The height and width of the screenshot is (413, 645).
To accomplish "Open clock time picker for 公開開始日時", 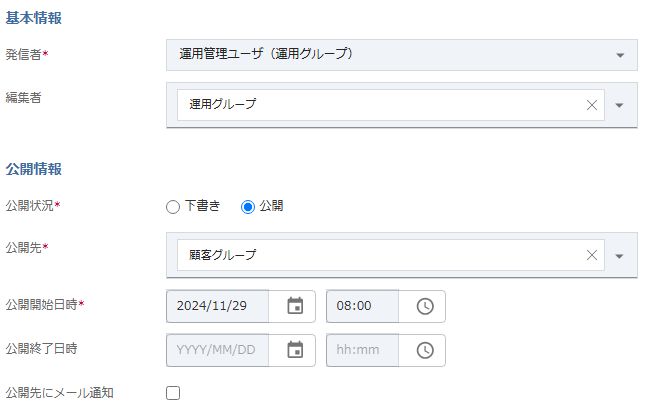I will click(x=425, y=306).
